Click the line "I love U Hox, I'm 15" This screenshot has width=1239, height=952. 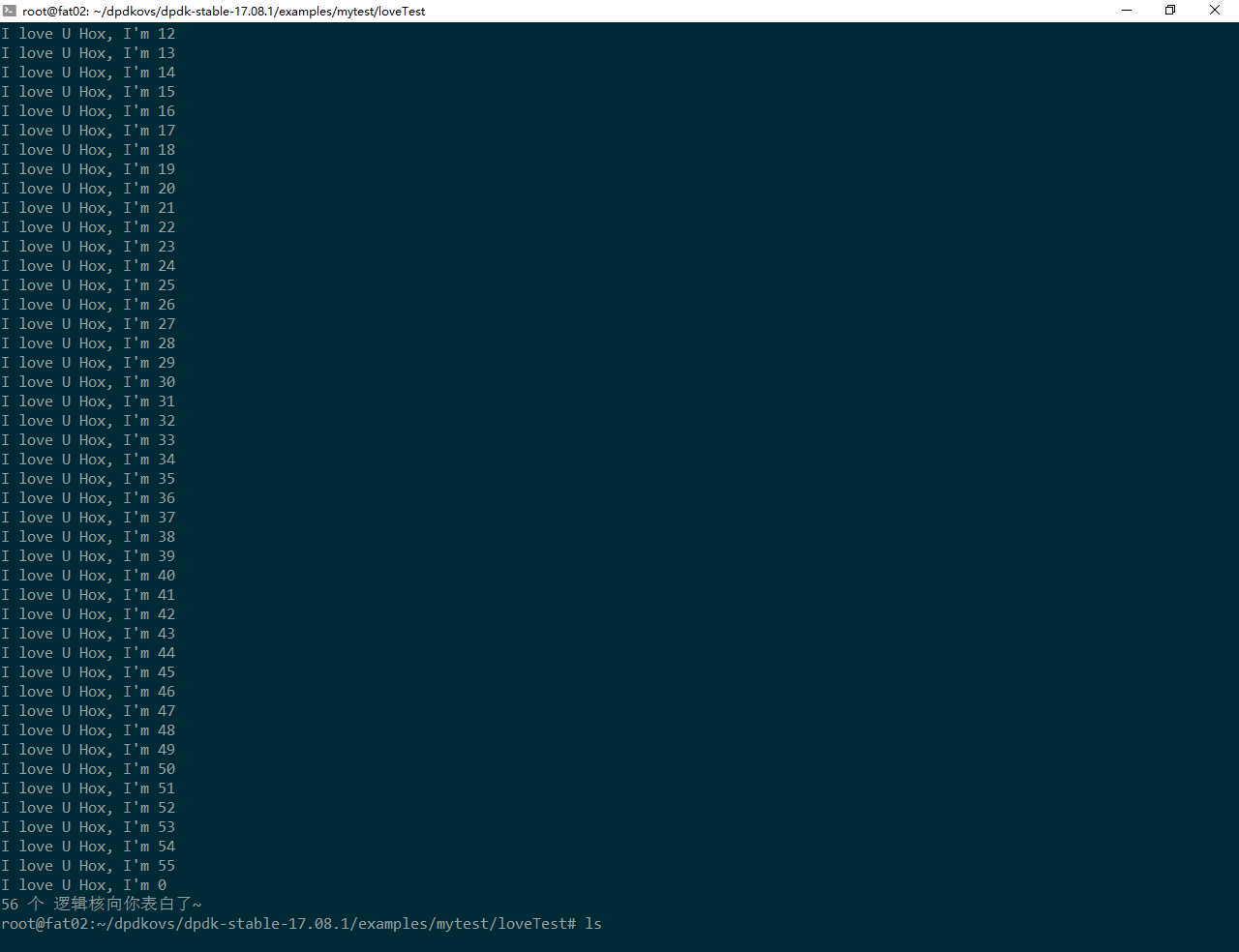click(x=88, y=92)
